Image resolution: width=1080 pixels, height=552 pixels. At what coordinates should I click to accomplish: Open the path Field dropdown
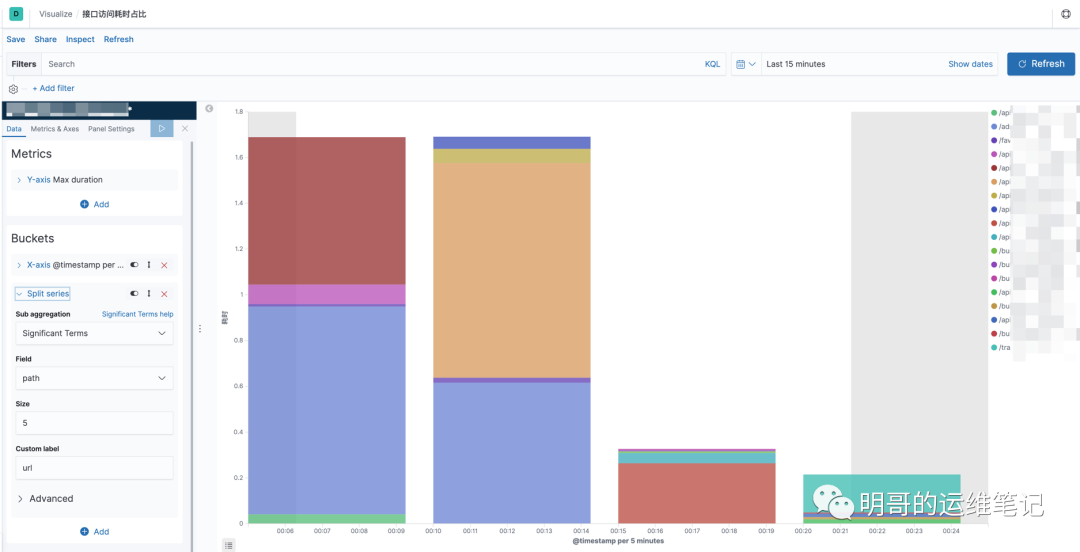[x=94, y=378]
